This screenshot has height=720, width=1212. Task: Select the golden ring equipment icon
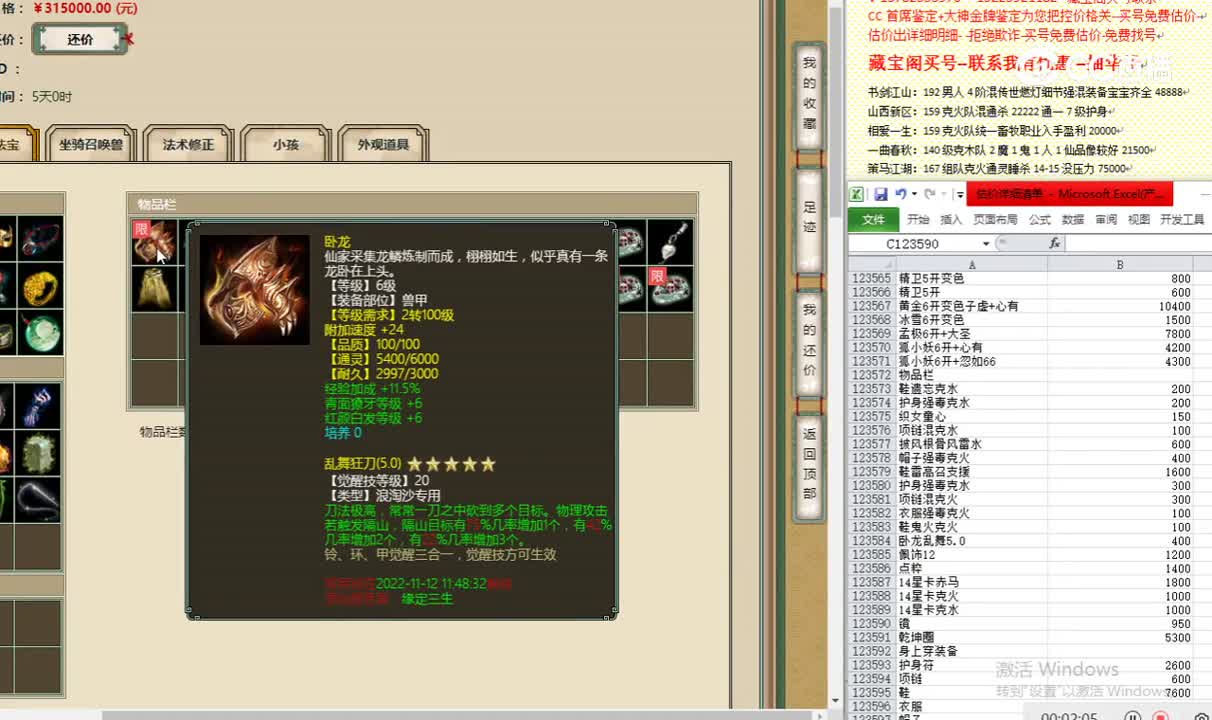coord(40,287)
